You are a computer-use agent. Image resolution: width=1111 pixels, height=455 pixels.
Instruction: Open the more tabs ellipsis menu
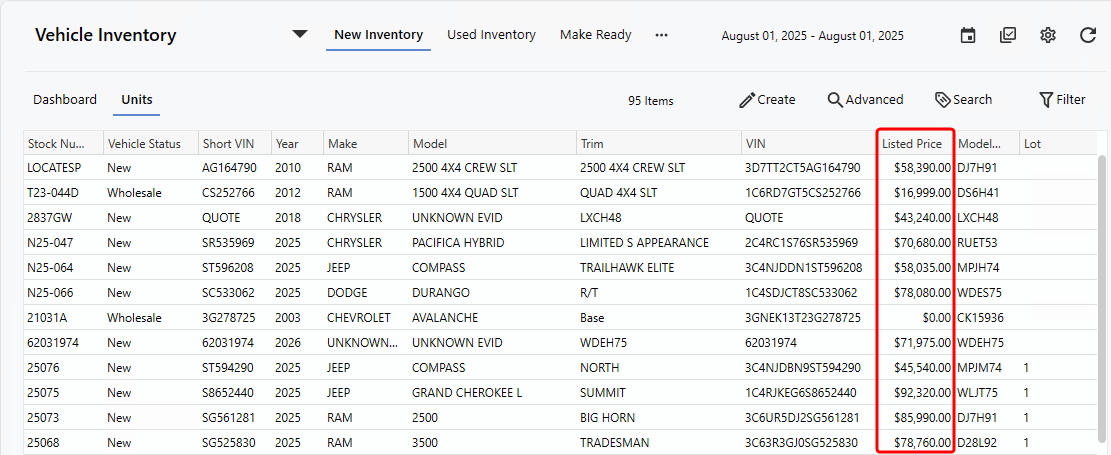click(x=661, y=35)
